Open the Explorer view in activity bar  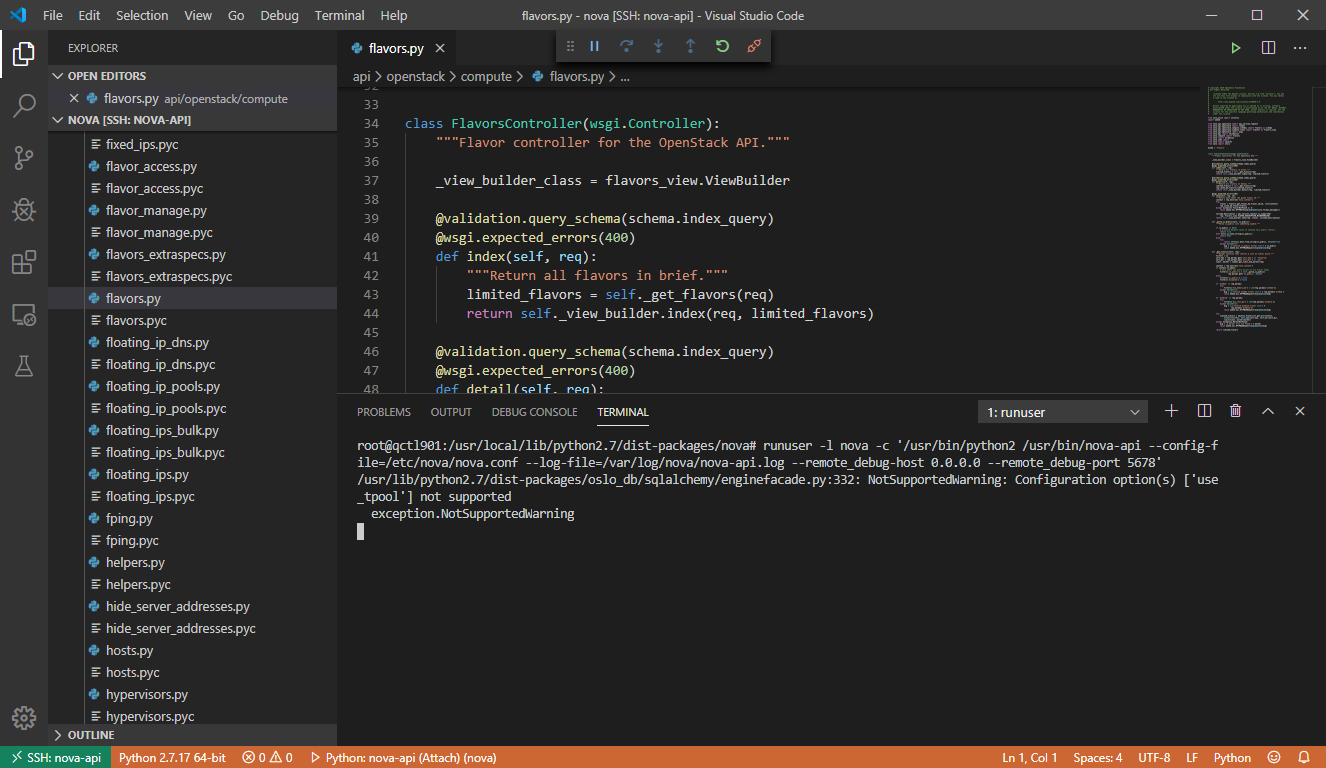[24, 54]
